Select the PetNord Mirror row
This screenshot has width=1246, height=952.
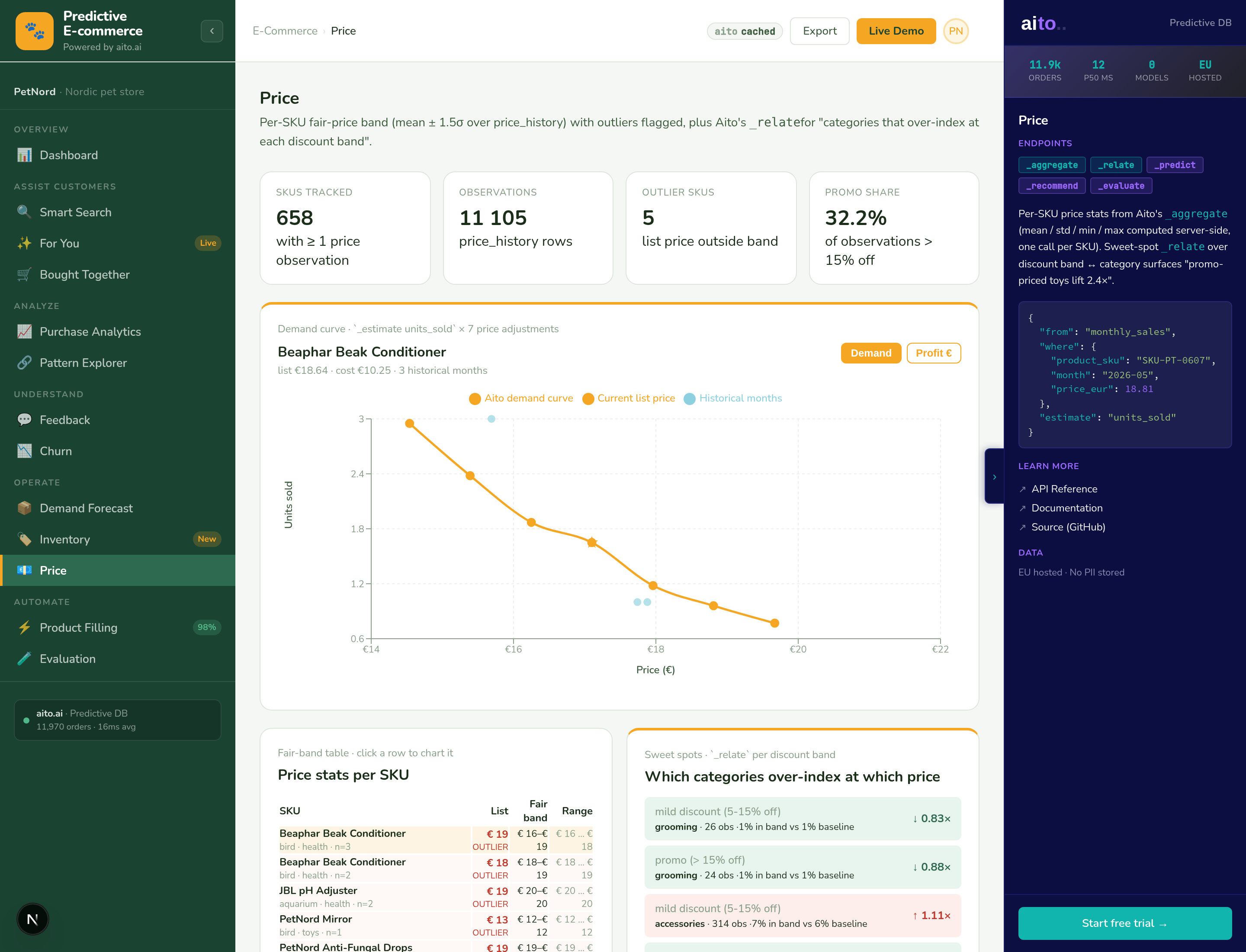(435, 925)
